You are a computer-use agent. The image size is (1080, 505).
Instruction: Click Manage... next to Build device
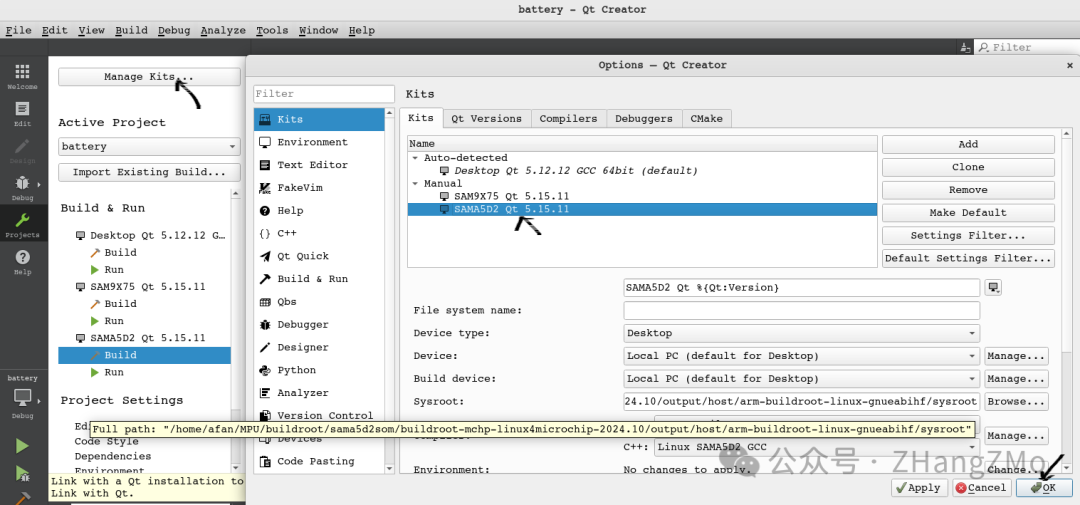coord(1016,379)
